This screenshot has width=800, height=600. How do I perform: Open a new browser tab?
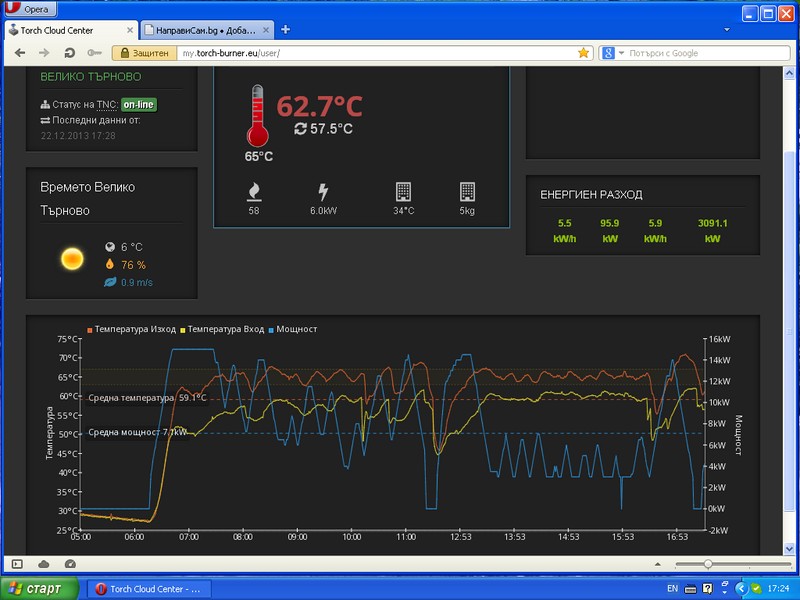click(x=286, y=30)
